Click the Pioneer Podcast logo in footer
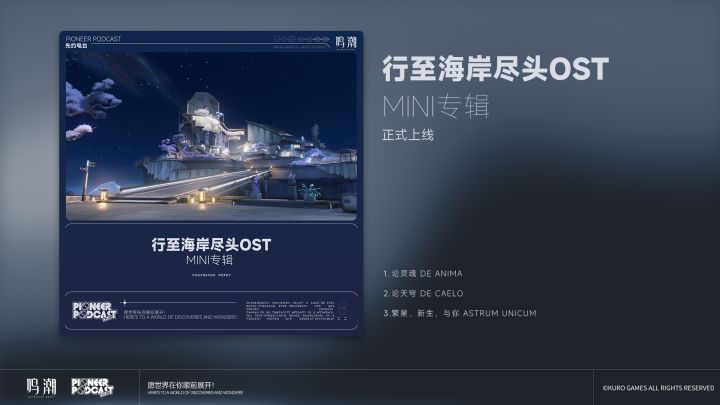This screenshot has width=720, height=405. coord(92,387)
